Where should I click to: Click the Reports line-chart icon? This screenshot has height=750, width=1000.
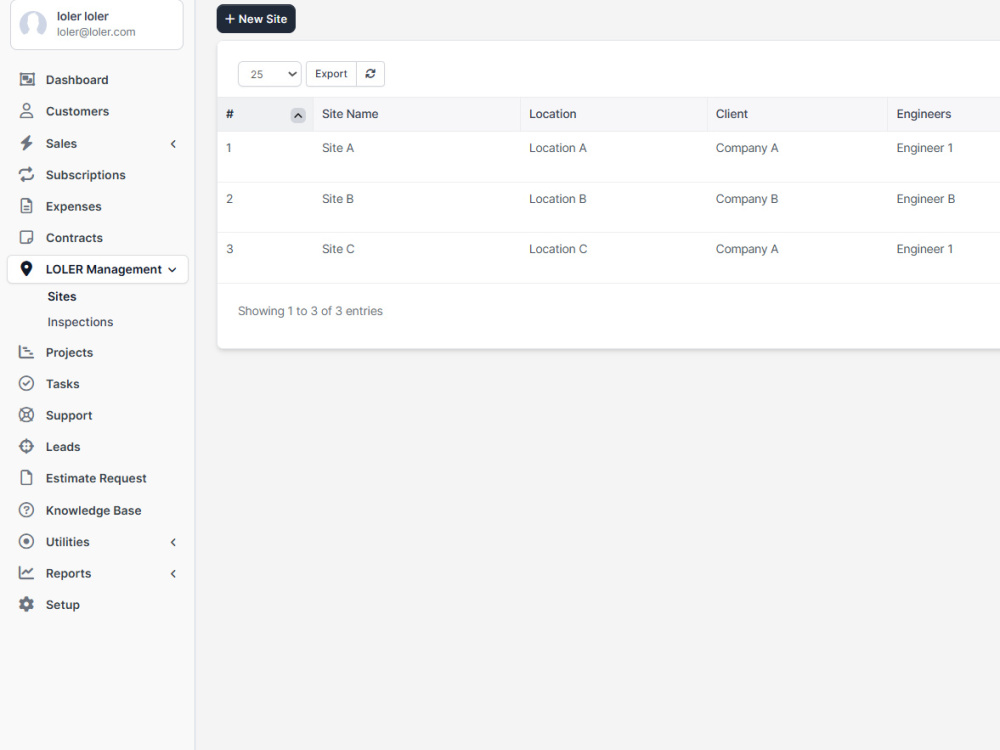click(26, 573)
